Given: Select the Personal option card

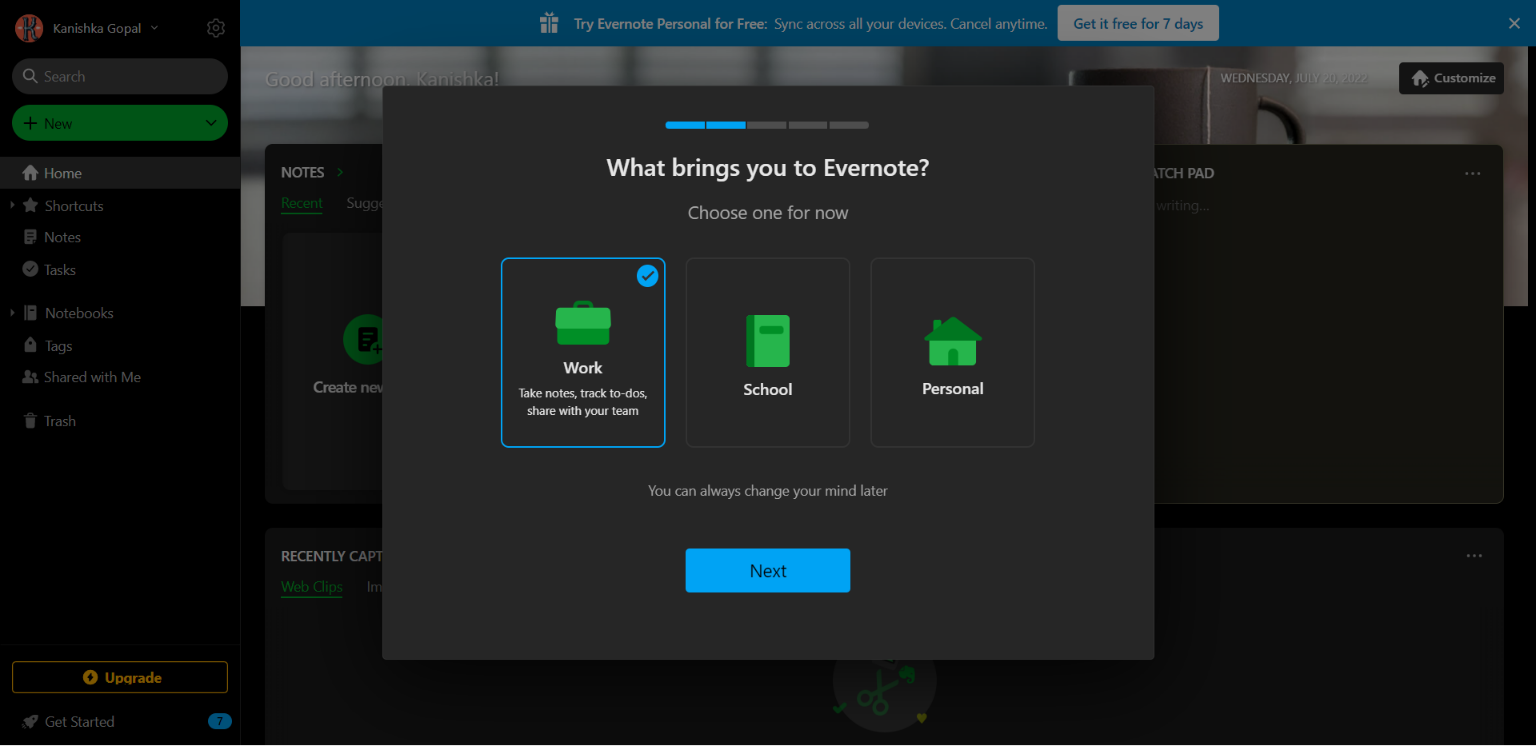Looking at the screenshot, I should coord(953,352).
